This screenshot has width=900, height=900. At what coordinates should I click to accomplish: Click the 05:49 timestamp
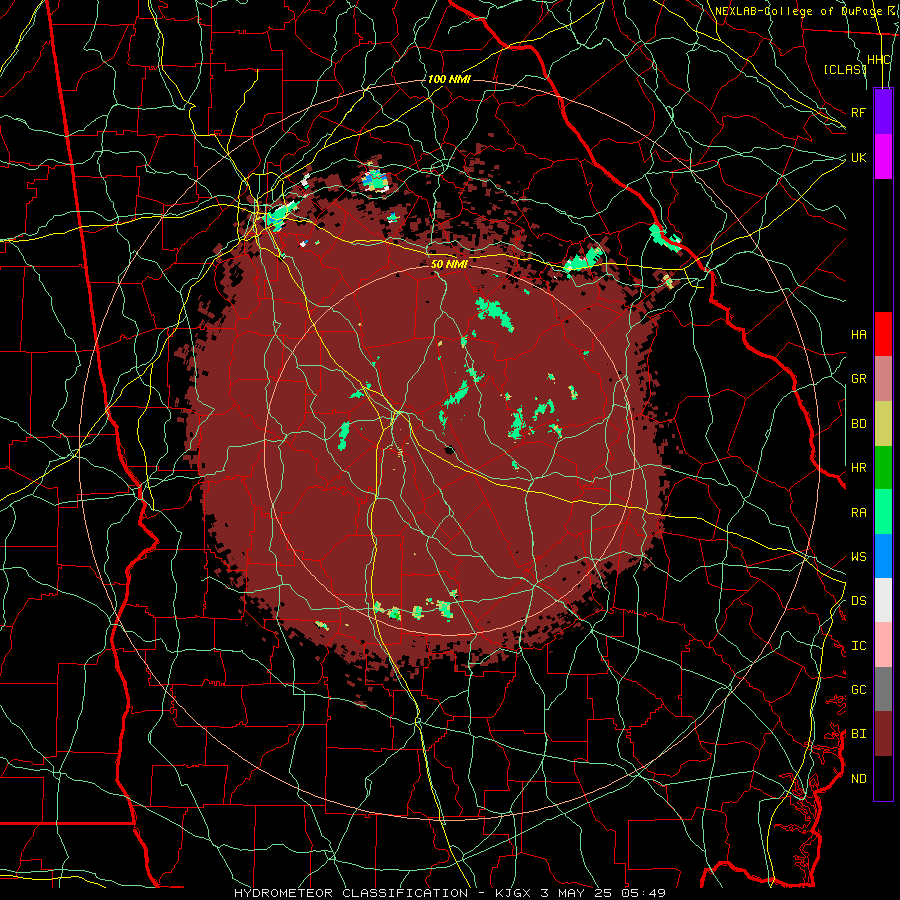coord(642,893)
